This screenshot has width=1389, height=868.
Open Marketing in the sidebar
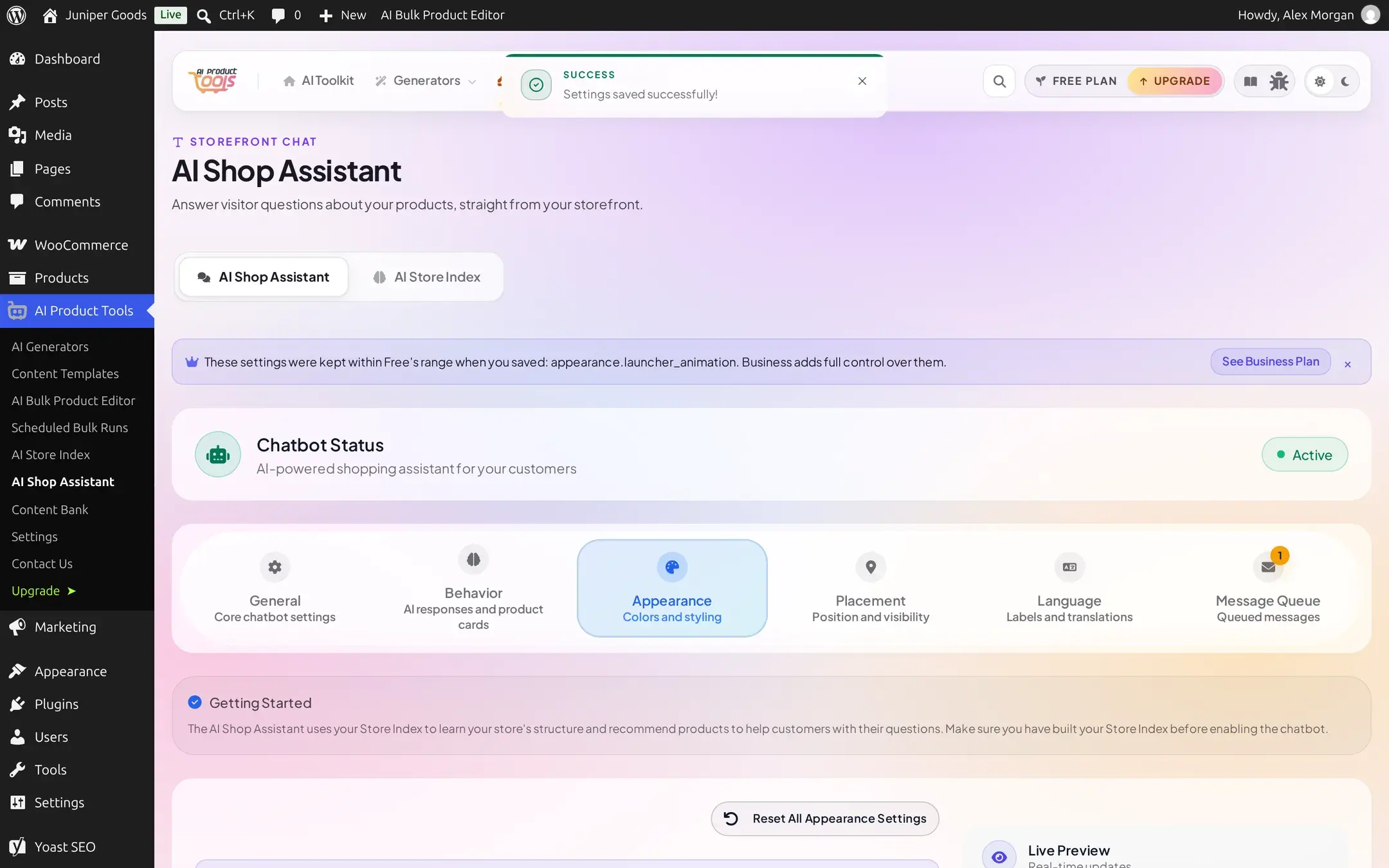point(77,627)
